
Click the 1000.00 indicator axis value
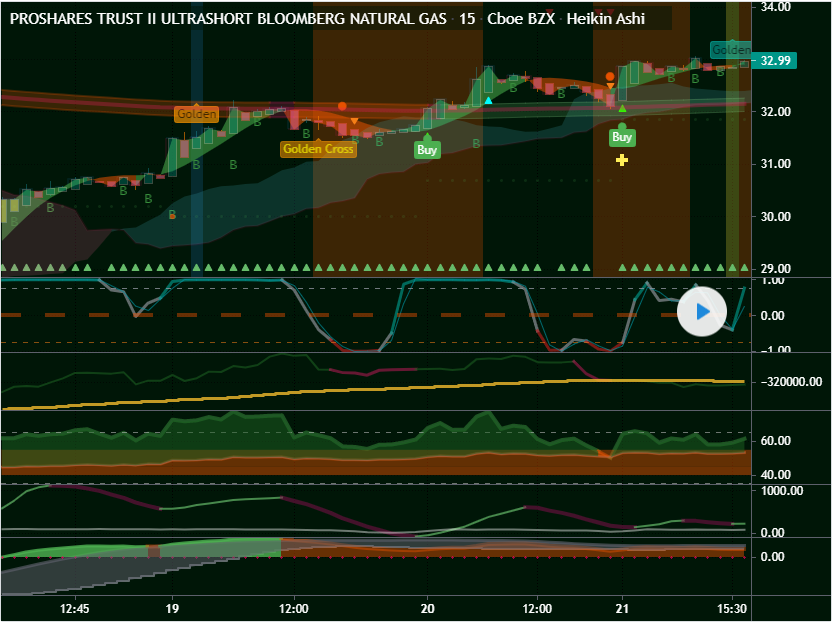[782, 491]
